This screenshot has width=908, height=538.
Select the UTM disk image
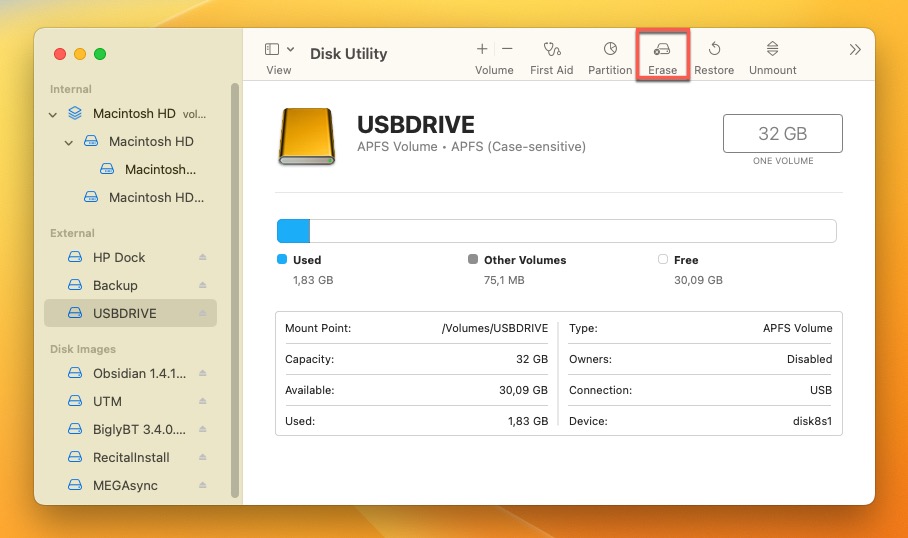tap(131, 401)
